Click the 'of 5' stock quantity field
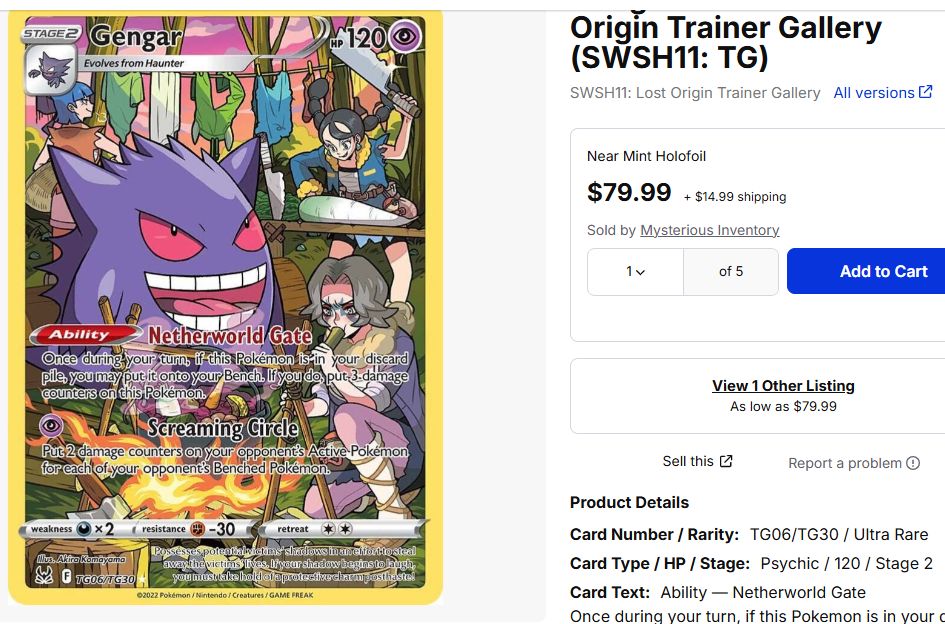Viewport: 945px width, 624px height. point(731,272)
